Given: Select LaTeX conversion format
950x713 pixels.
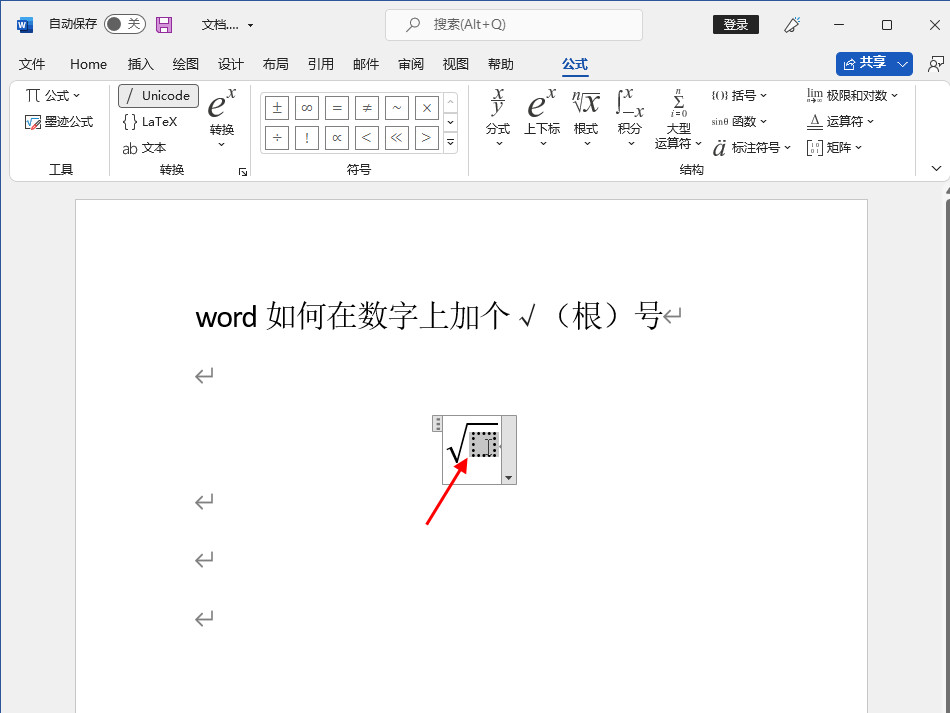Looking at the screenshot, I should tap(150, 122).
